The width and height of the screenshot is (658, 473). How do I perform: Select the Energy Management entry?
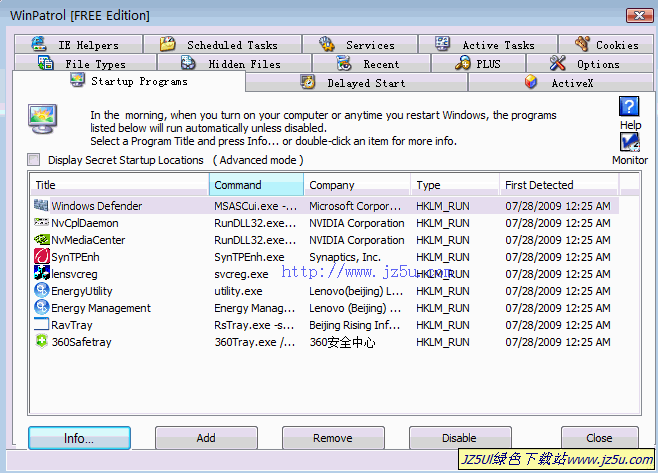tap(324, 308)
